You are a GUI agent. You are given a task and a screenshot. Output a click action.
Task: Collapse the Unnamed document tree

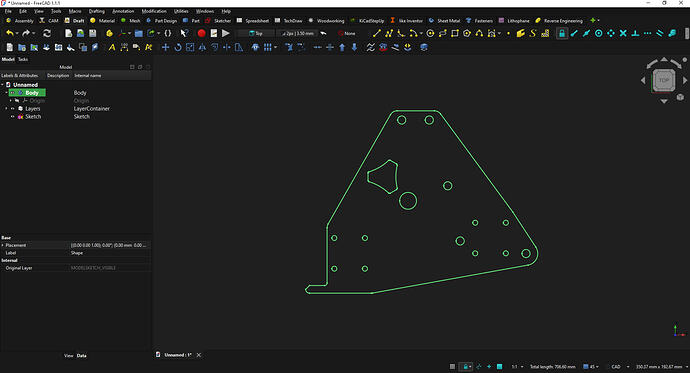pyautogui.click(x=3, y=85)
